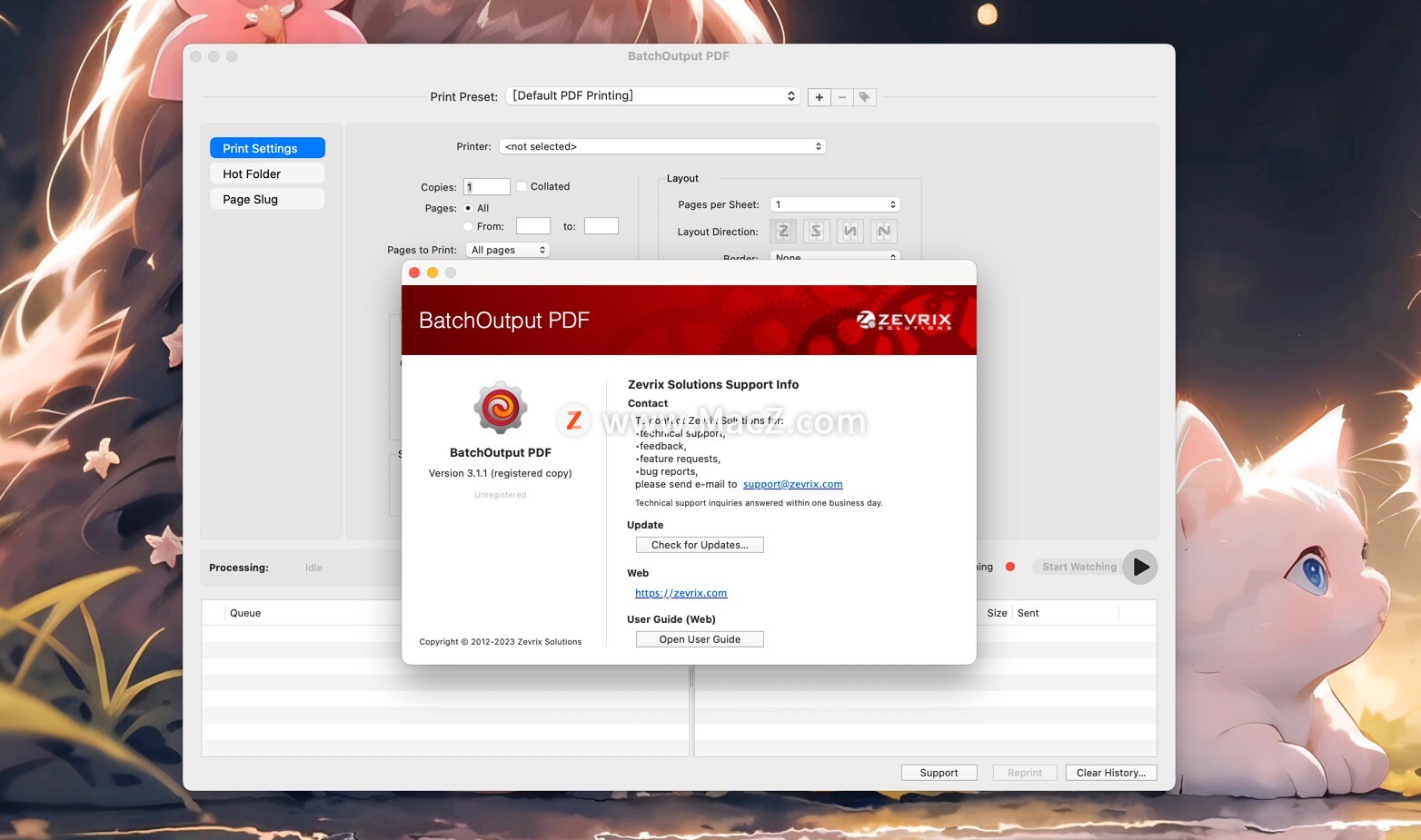Click the From page number field
Viewport: 1421px width, 840px height.
click(533, 226)
